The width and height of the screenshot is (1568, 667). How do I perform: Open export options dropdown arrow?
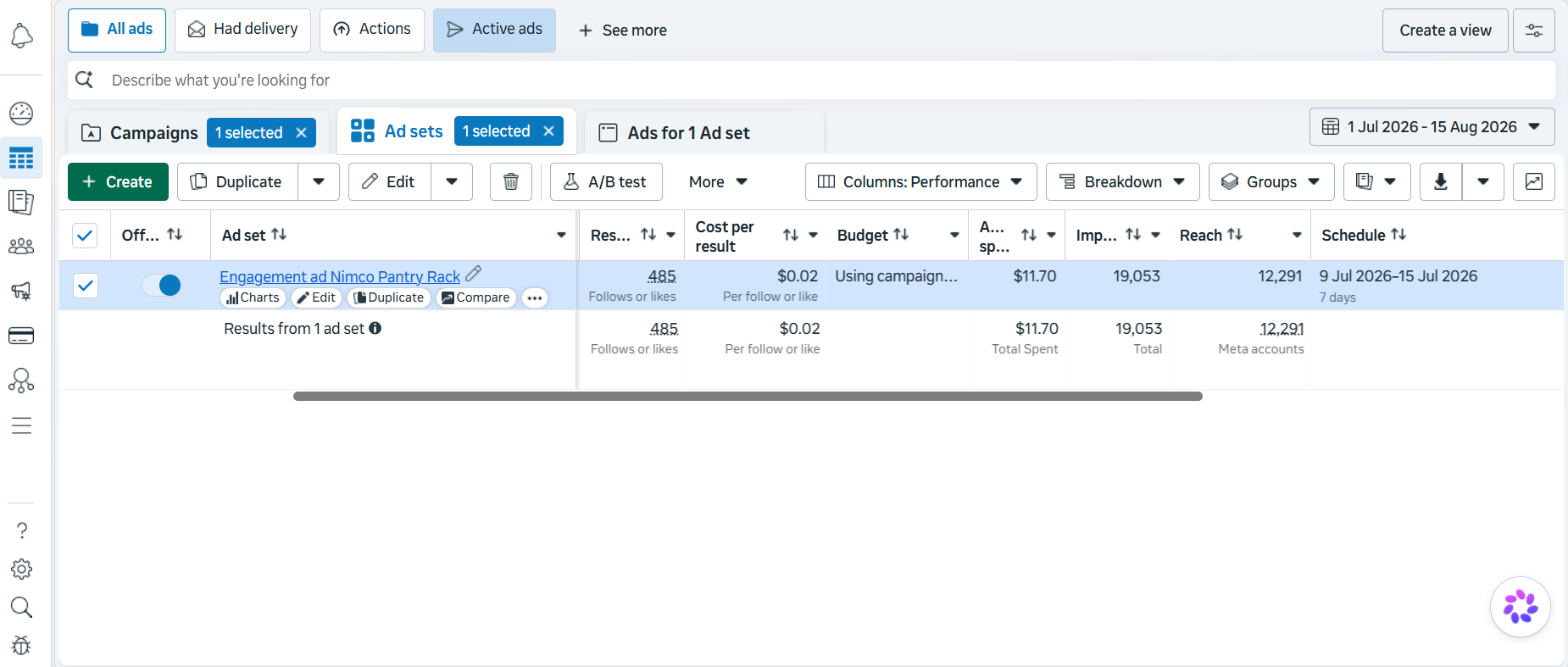coord(1483,181)
